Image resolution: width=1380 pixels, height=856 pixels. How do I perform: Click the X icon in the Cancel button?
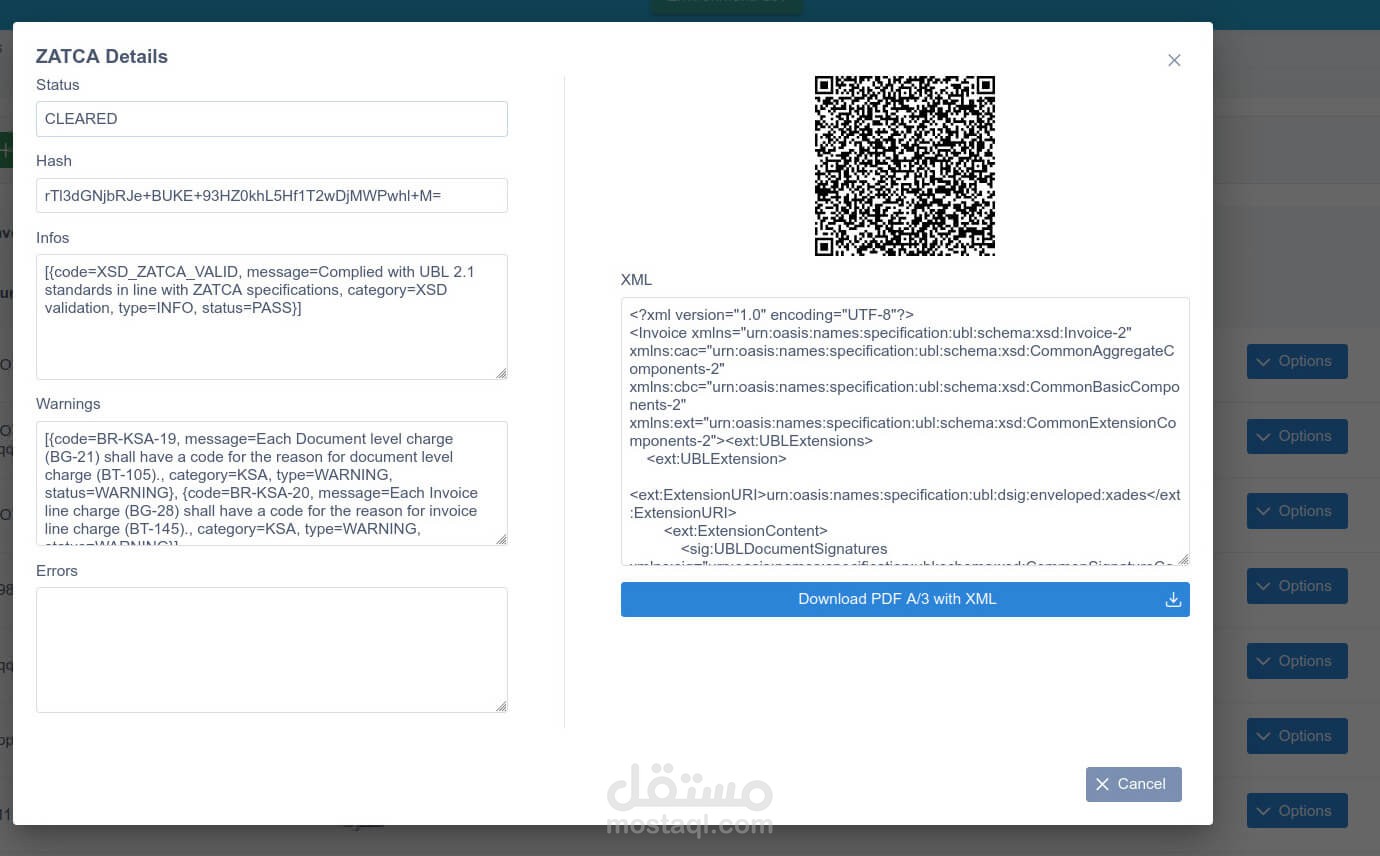pyautogui.click(x=1103, y=784)
